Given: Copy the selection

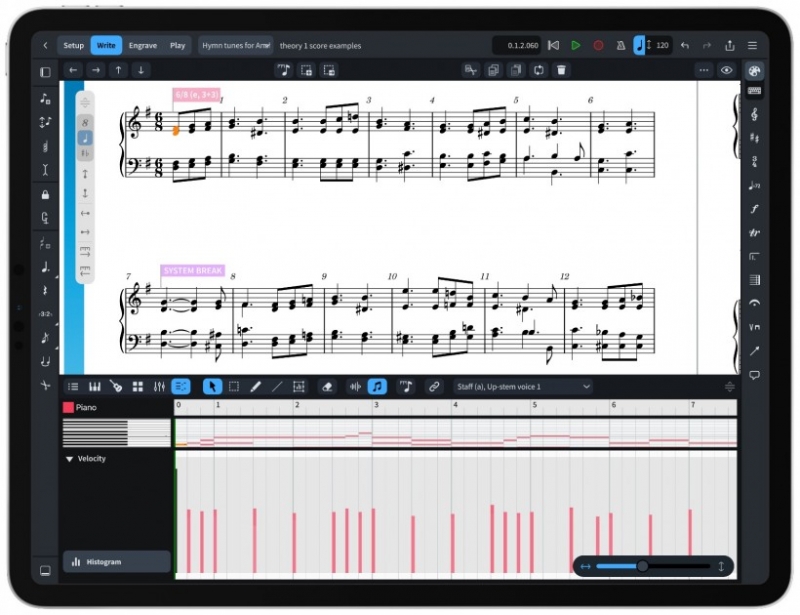Looking at the screenshot, I should pos(493,70).
